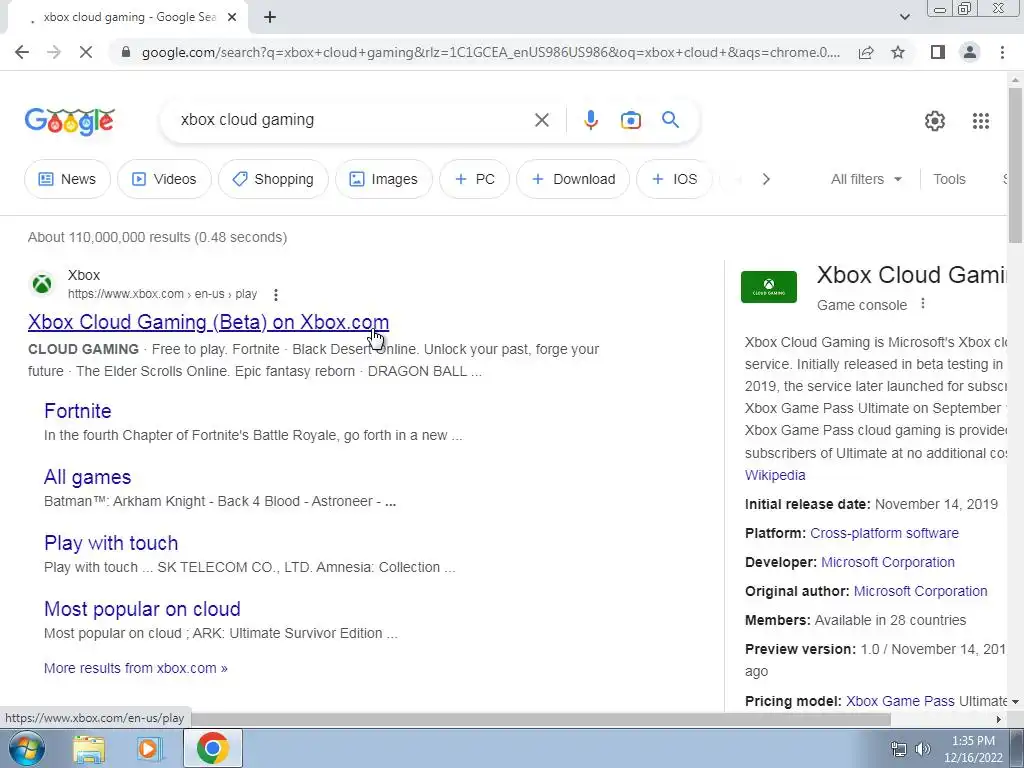The height and width of the screenshot is (768, 1024).
Task: Open Xbox Cloud Gaming (Beta) on Xbox.com
Action: click(x=208, y=322)
